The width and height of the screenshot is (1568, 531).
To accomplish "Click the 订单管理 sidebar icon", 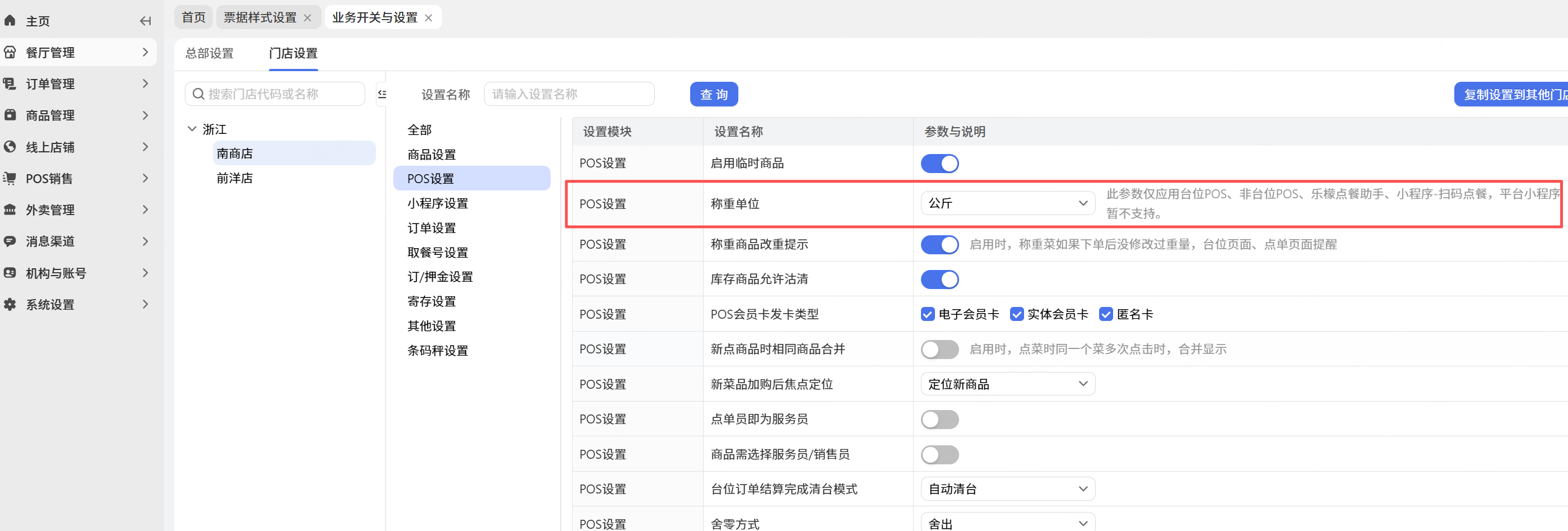I will pos(10,84).
